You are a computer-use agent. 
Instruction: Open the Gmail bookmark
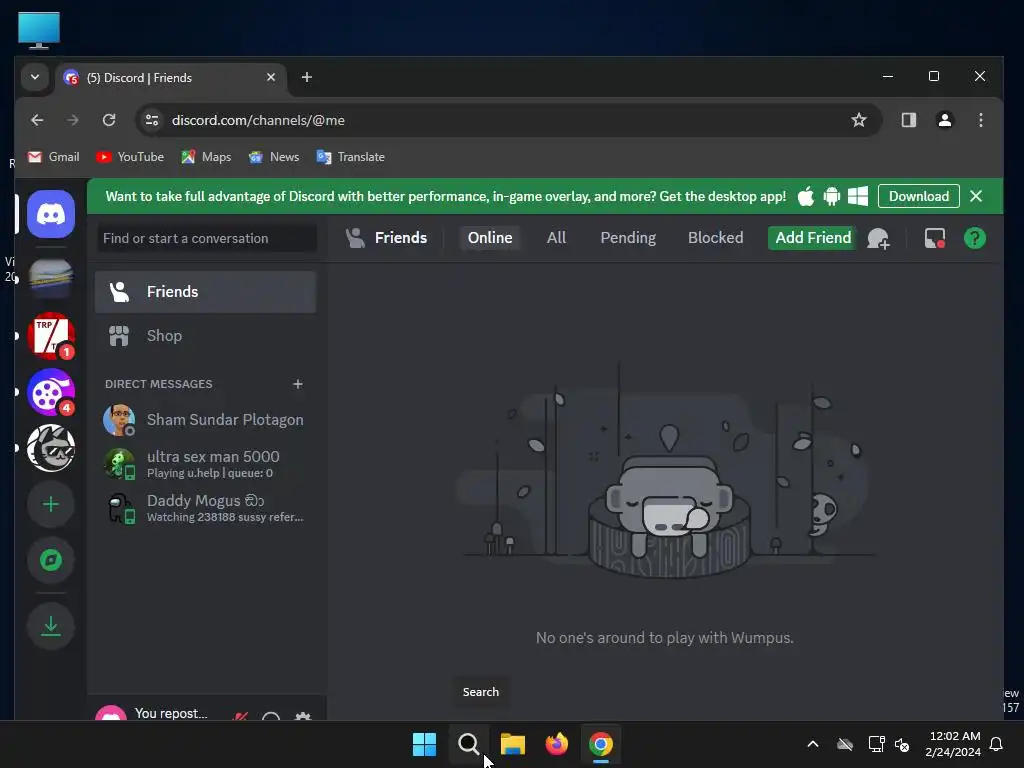point(54,157)
